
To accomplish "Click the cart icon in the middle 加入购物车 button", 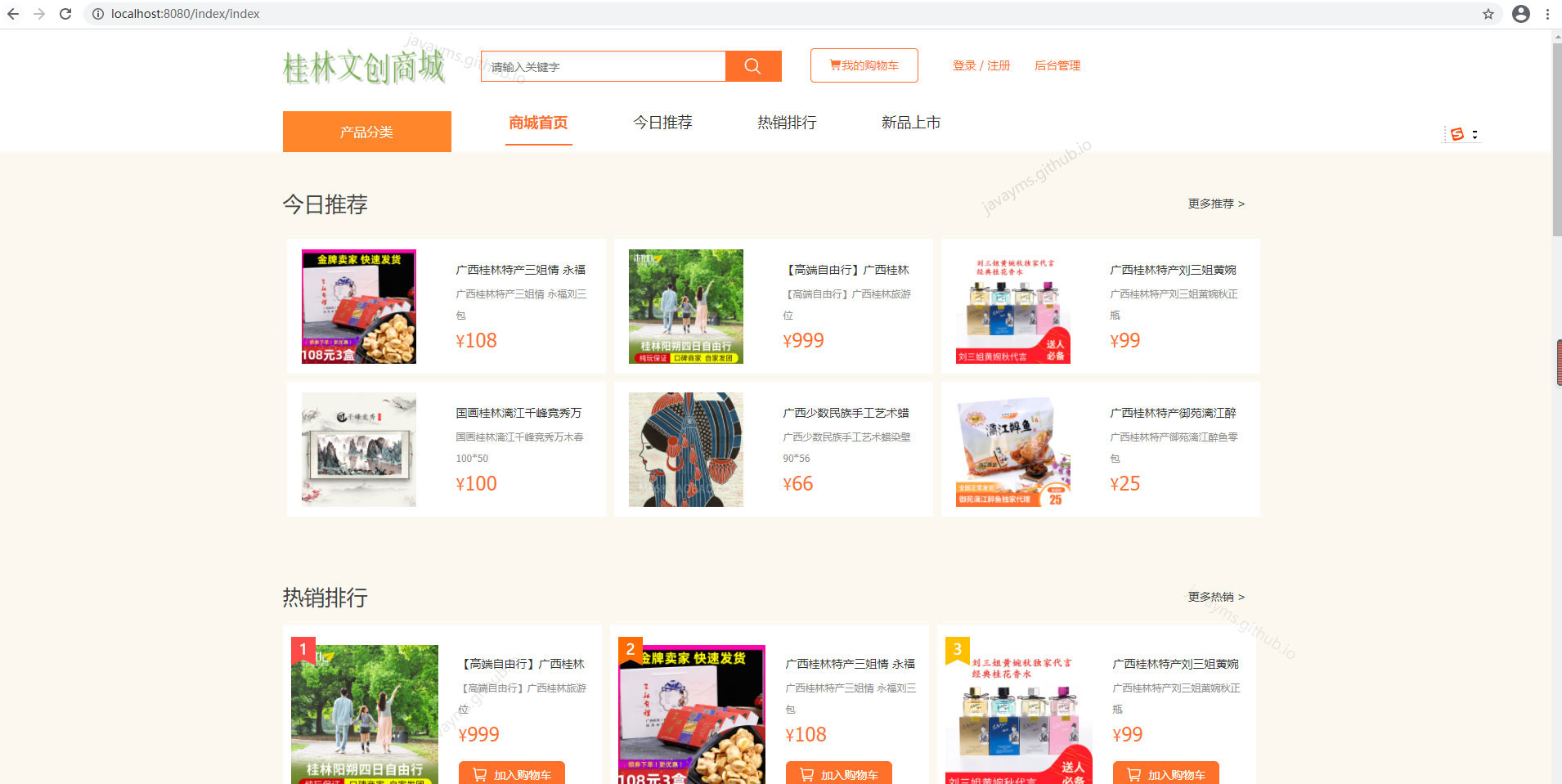I will click(x=805, y=773).
